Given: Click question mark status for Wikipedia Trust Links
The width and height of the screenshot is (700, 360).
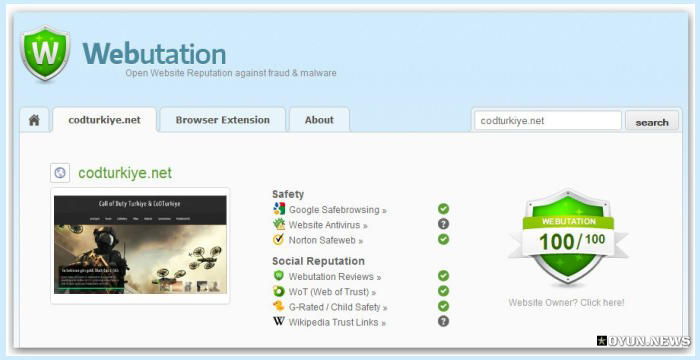Looking at the screenshot, I should 443,321.
